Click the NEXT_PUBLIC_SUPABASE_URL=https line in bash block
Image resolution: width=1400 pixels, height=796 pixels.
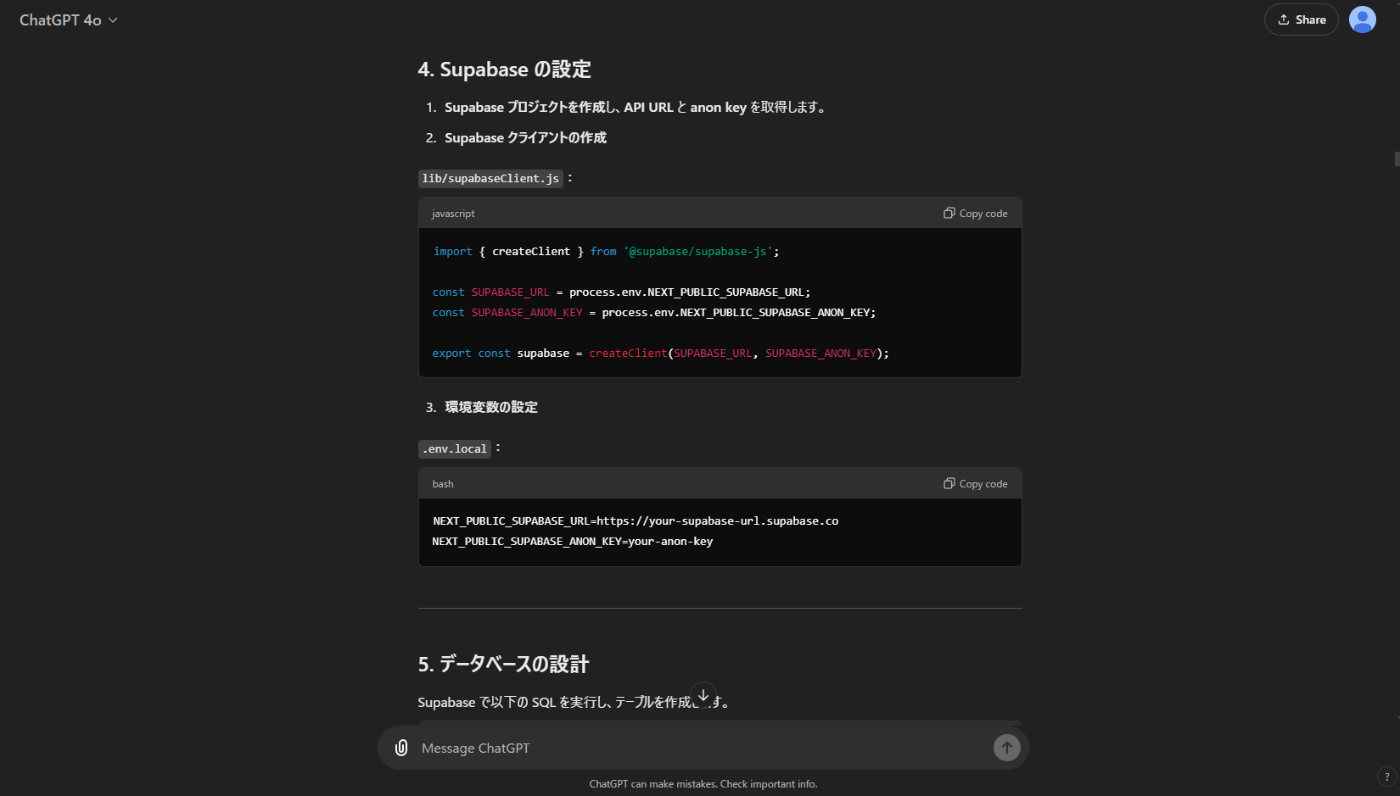click(x=635, y=521)
